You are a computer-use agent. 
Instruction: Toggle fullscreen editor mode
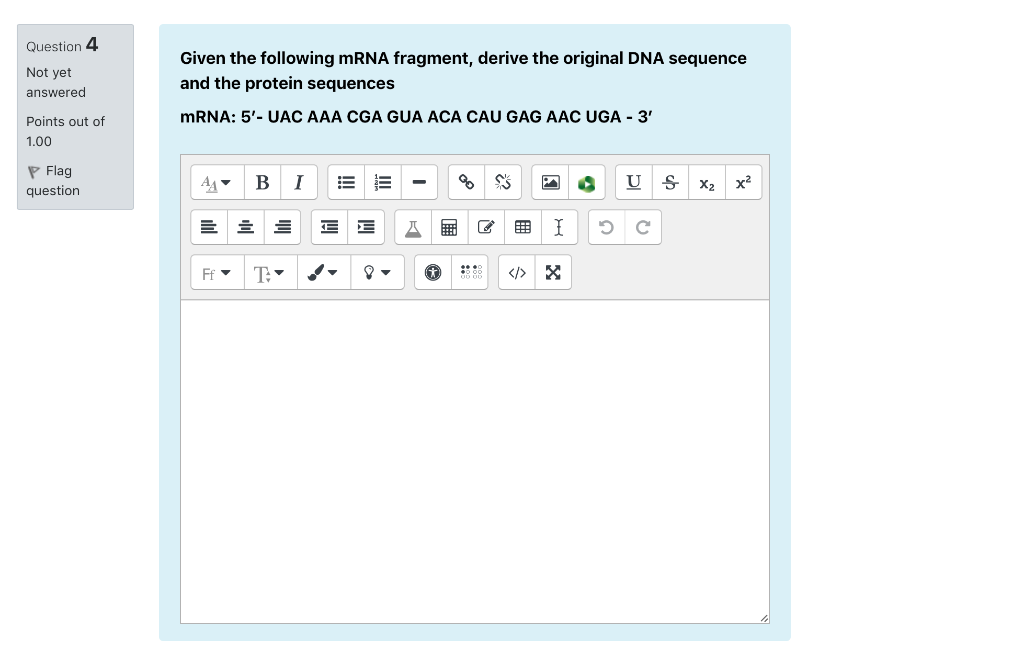[553, 272]
